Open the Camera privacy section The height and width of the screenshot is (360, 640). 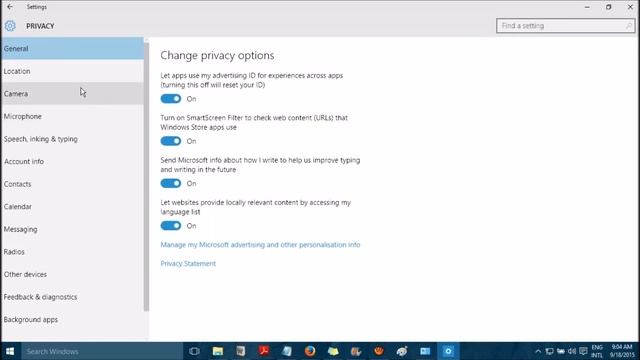72,93
